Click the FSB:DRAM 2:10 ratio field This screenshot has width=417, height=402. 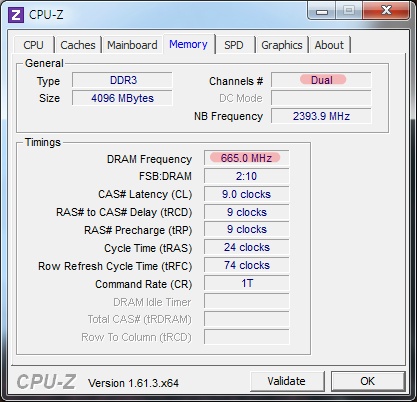click(x=246, y=176)
